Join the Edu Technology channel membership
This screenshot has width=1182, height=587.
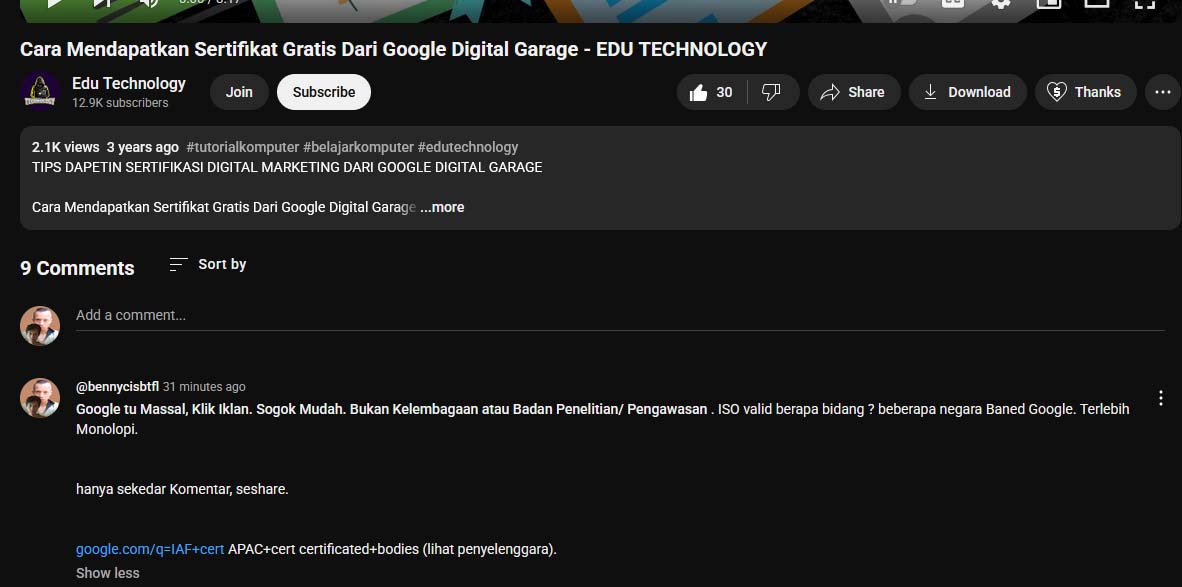click(239, 92)
